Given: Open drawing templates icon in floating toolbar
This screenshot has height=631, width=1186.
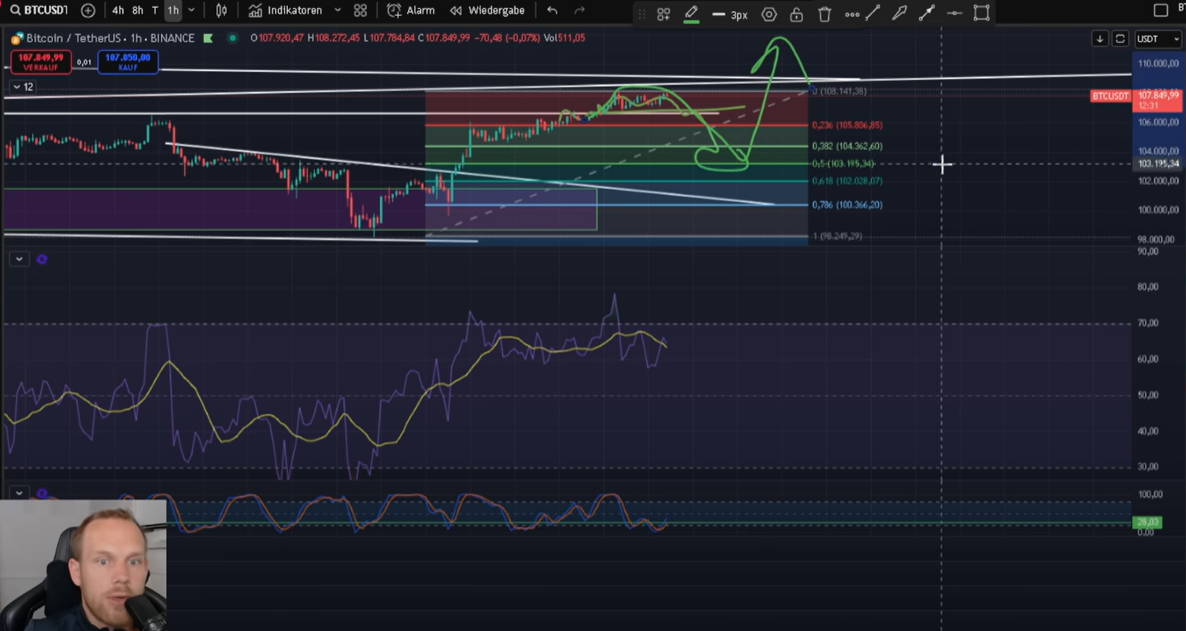Looking at the screenshot, I should click(663, 14).
